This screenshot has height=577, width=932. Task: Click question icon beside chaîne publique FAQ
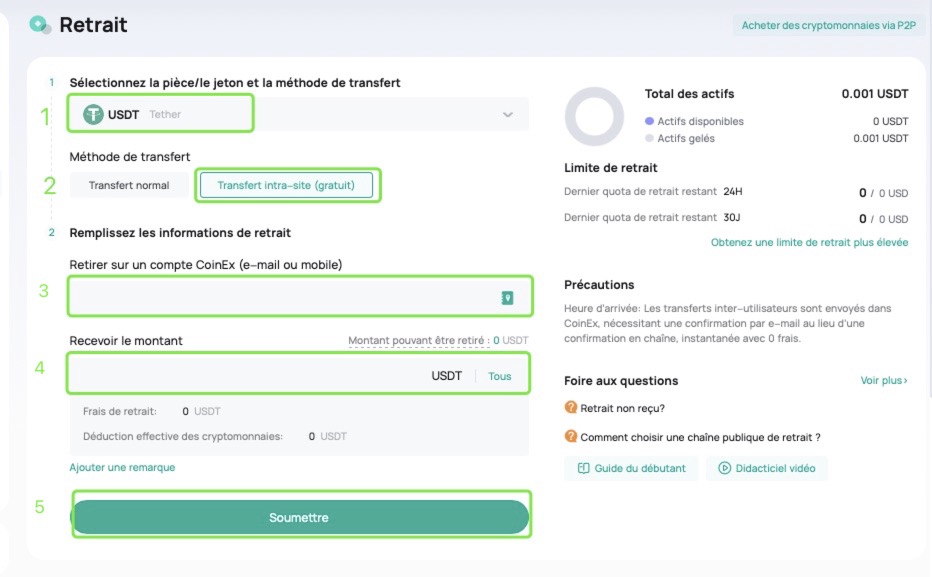point(571,436)
